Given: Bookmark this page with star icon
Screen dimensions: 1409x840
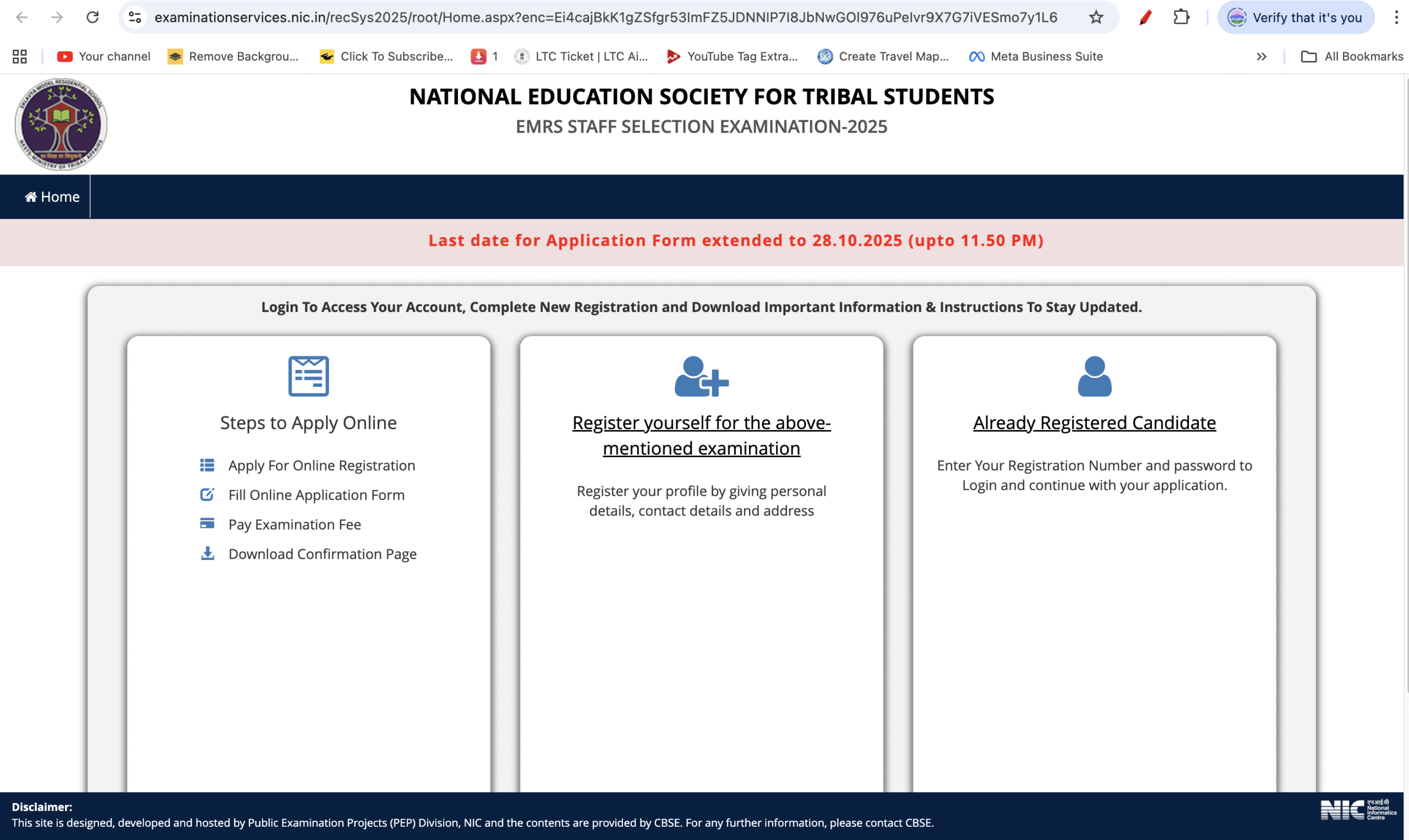Looking at the screenshot, I should point(1096,18).
